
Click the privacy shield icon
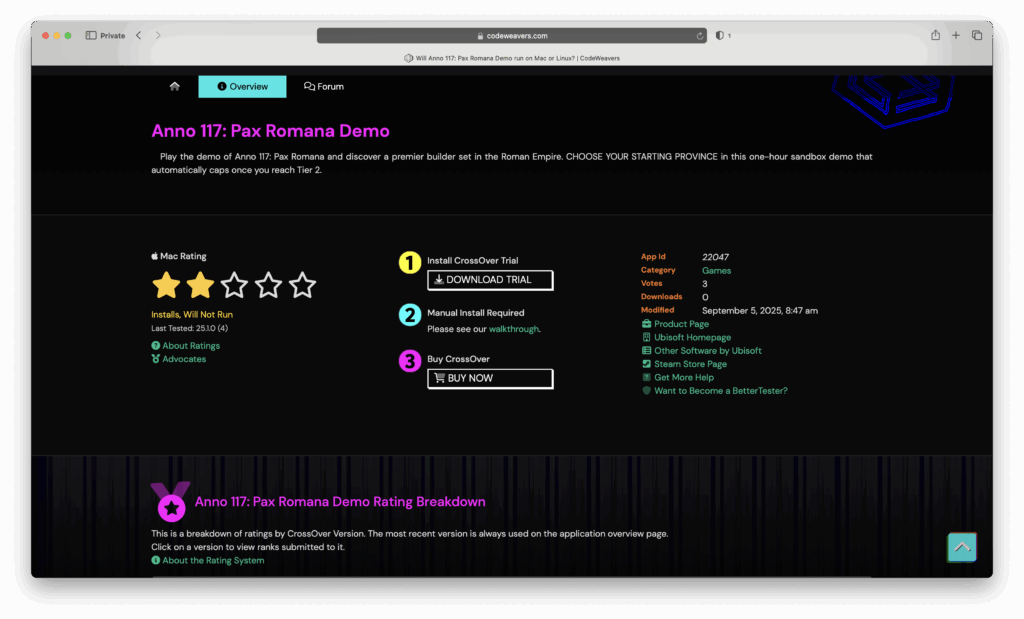click(719, 36)
